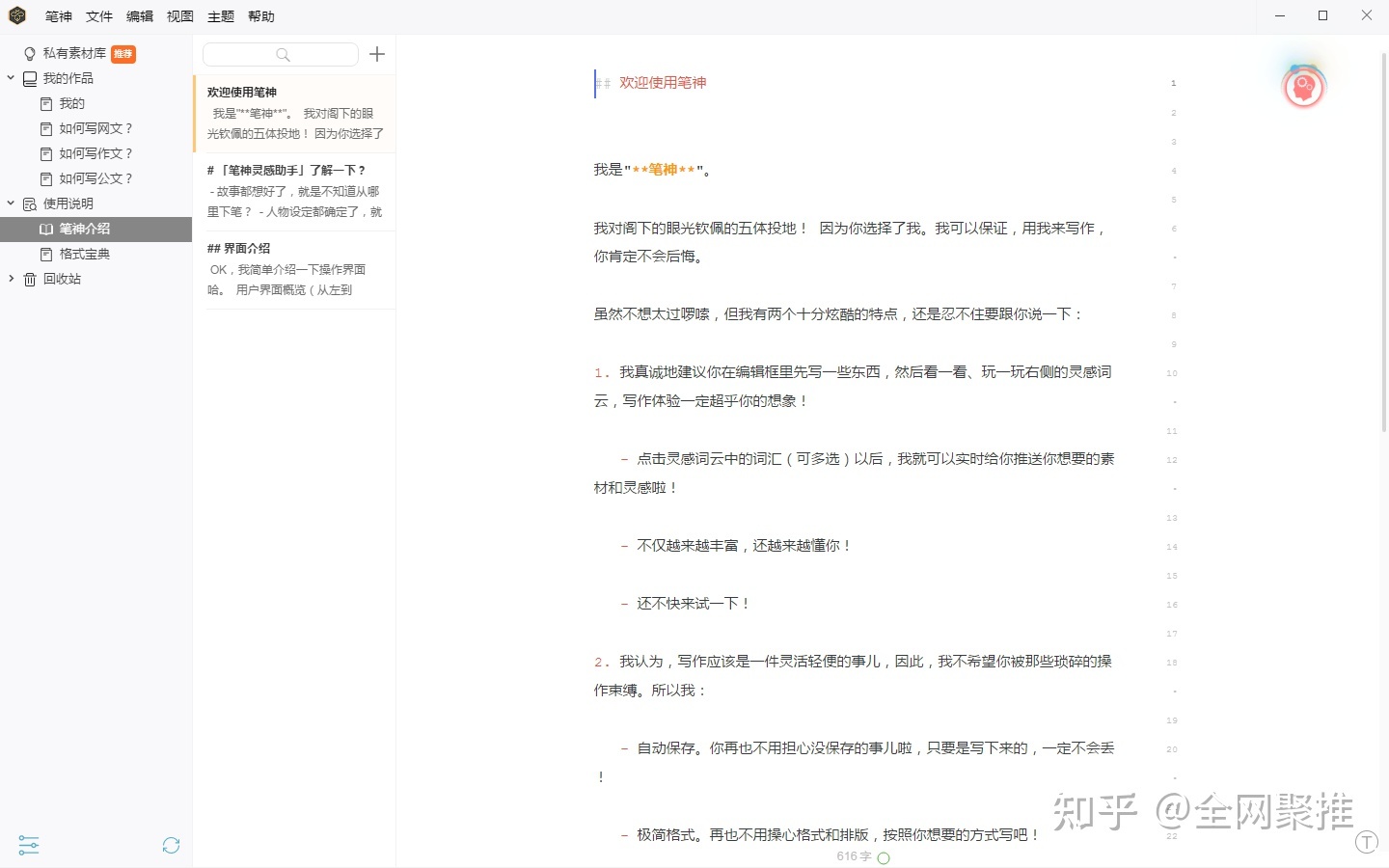
Task: Click the green circle status indicator
Action: point(884,857)
